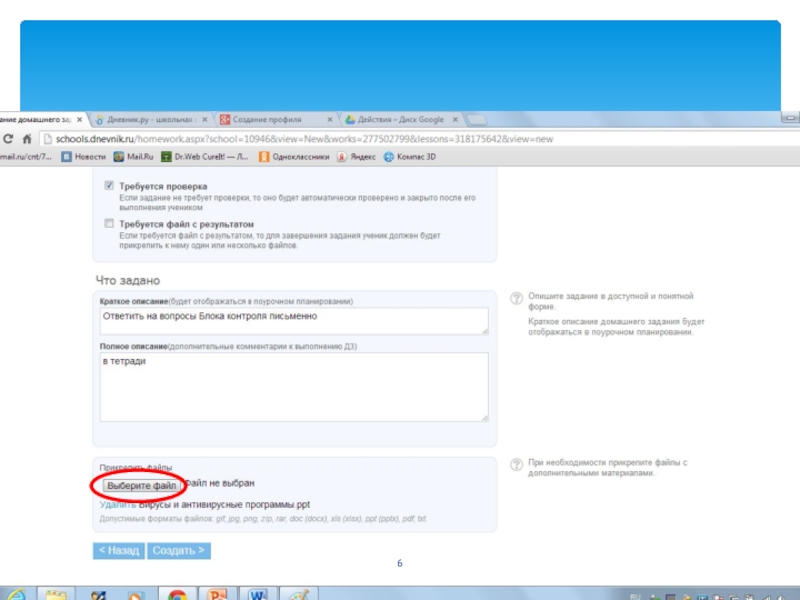Open Internet Explorer from the taskbar

(x=15, y=595)
